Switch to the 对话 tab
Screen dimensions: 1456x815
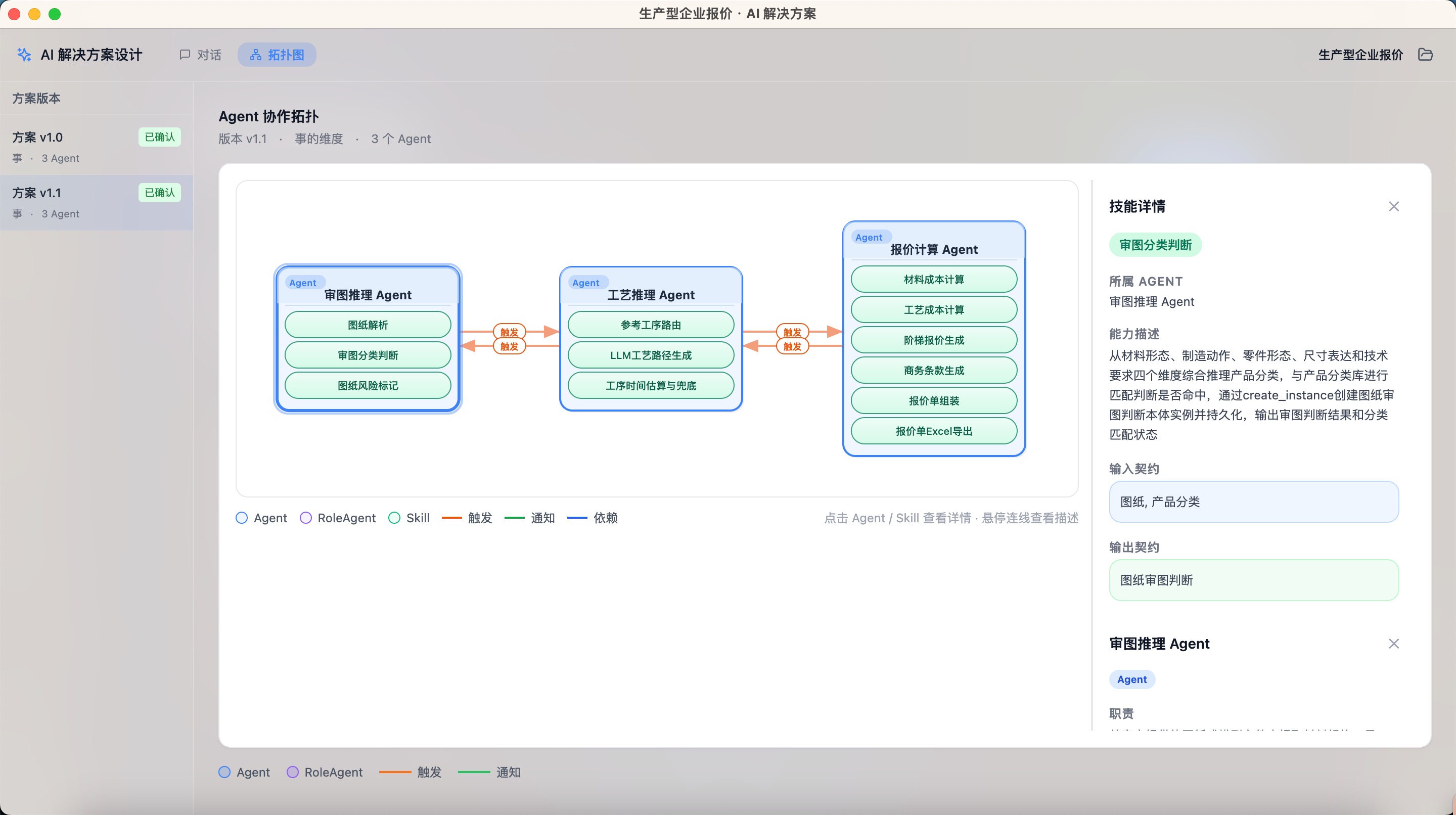pos(200,55)
